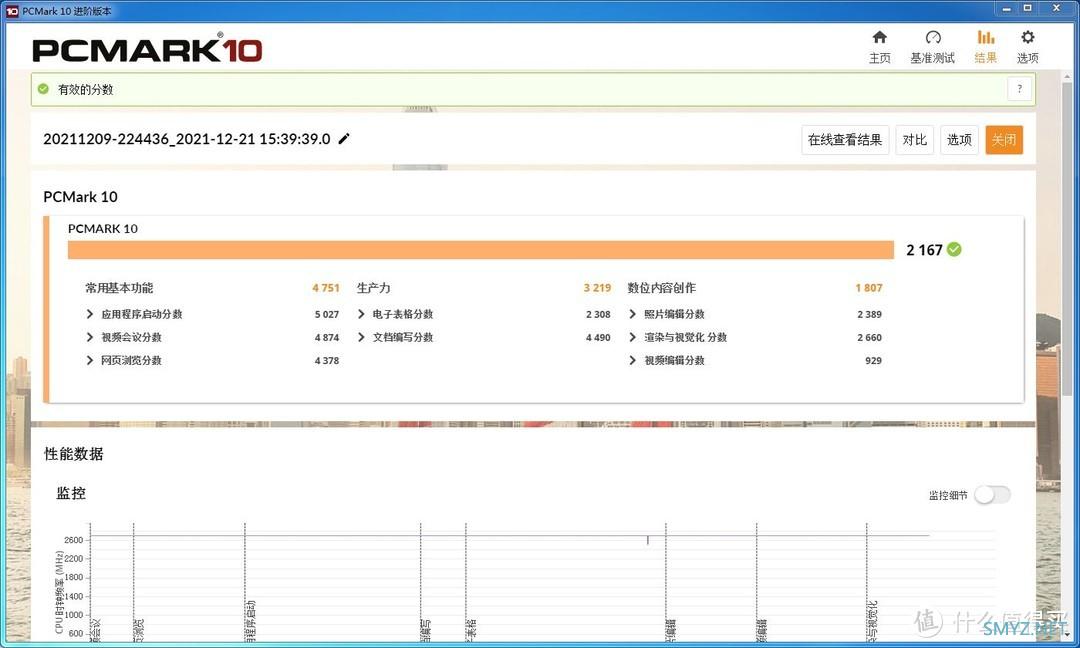Click the score value 5 027
This screenshot has width=1080, height=648.
click(x=327, y=314)
